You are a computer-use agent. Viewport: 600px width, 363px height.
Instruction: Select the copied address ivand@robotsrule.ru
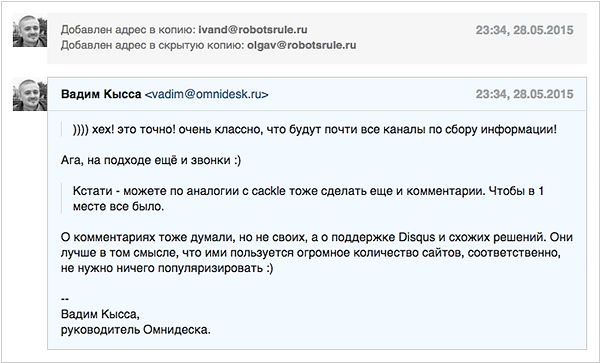pos(253,29)
